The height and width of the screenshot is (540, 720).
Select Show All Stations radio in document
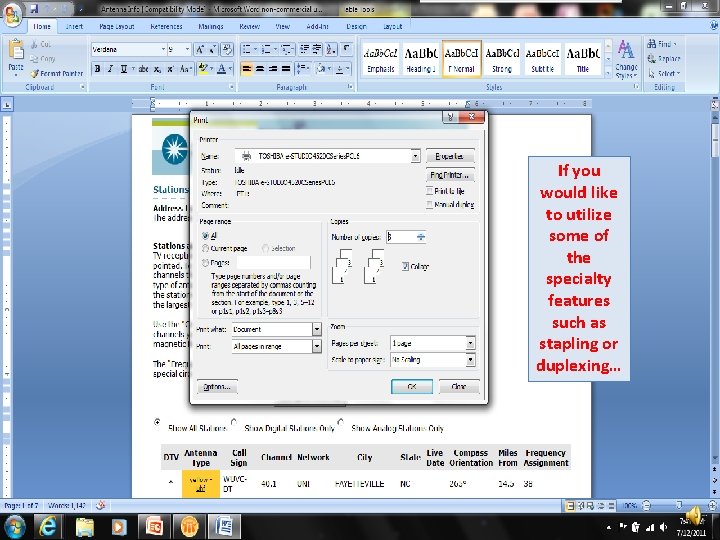[158, 422]
